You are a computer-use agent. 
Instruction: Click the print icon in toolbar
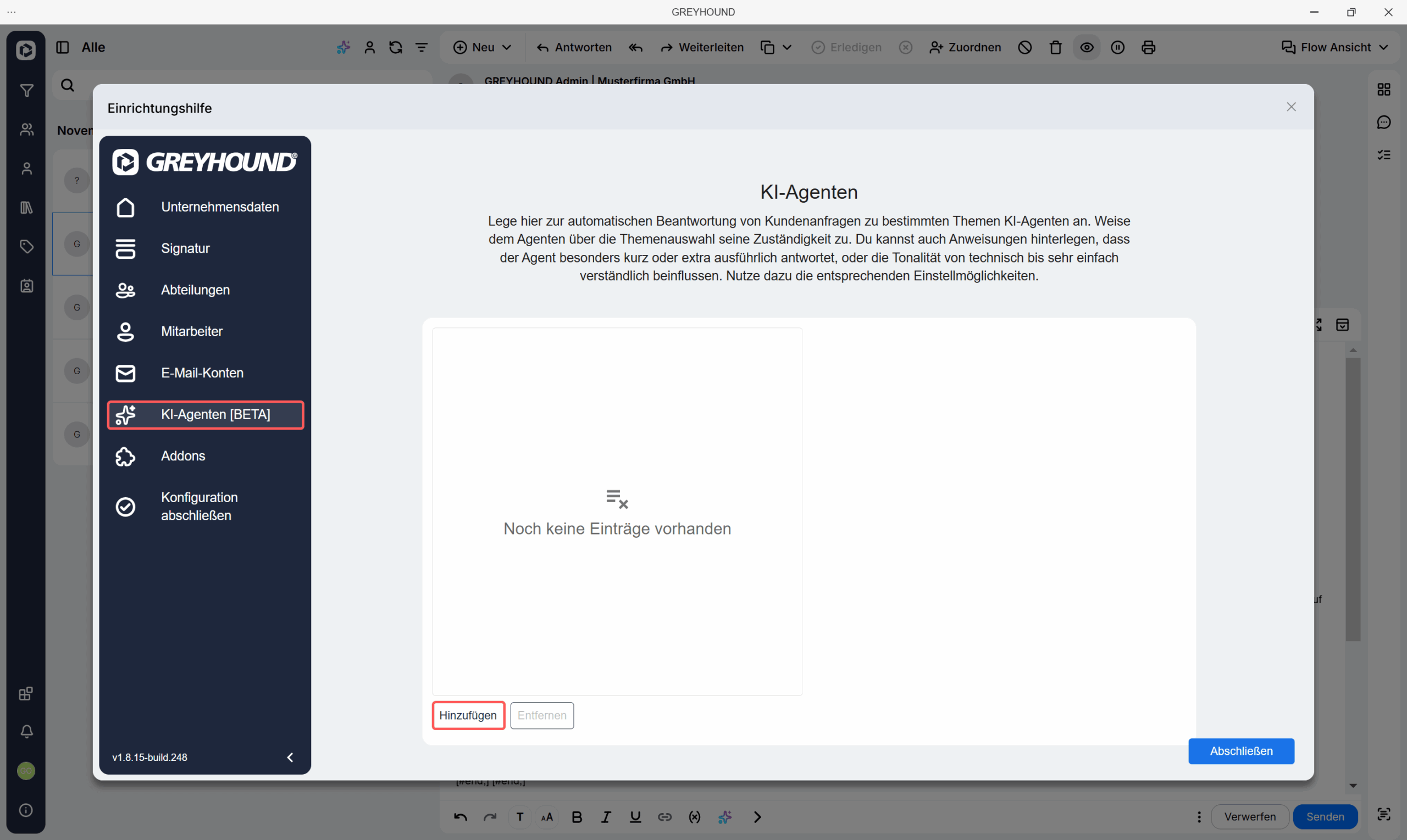tap(1148, 48)
